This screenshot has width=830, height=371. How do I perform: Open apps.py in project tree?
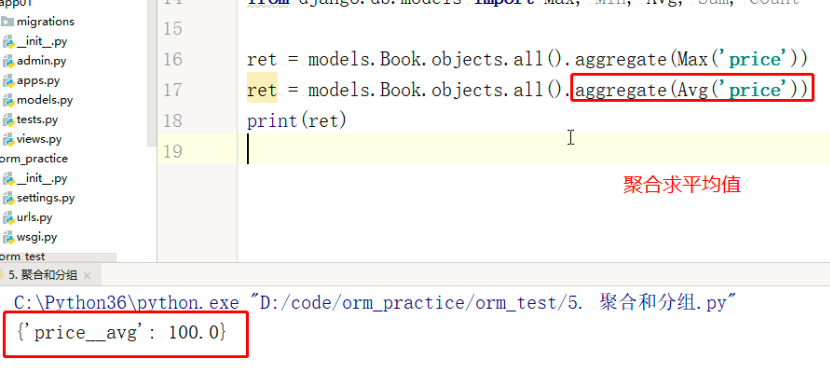pyautogui.click(x=38, y=80)
